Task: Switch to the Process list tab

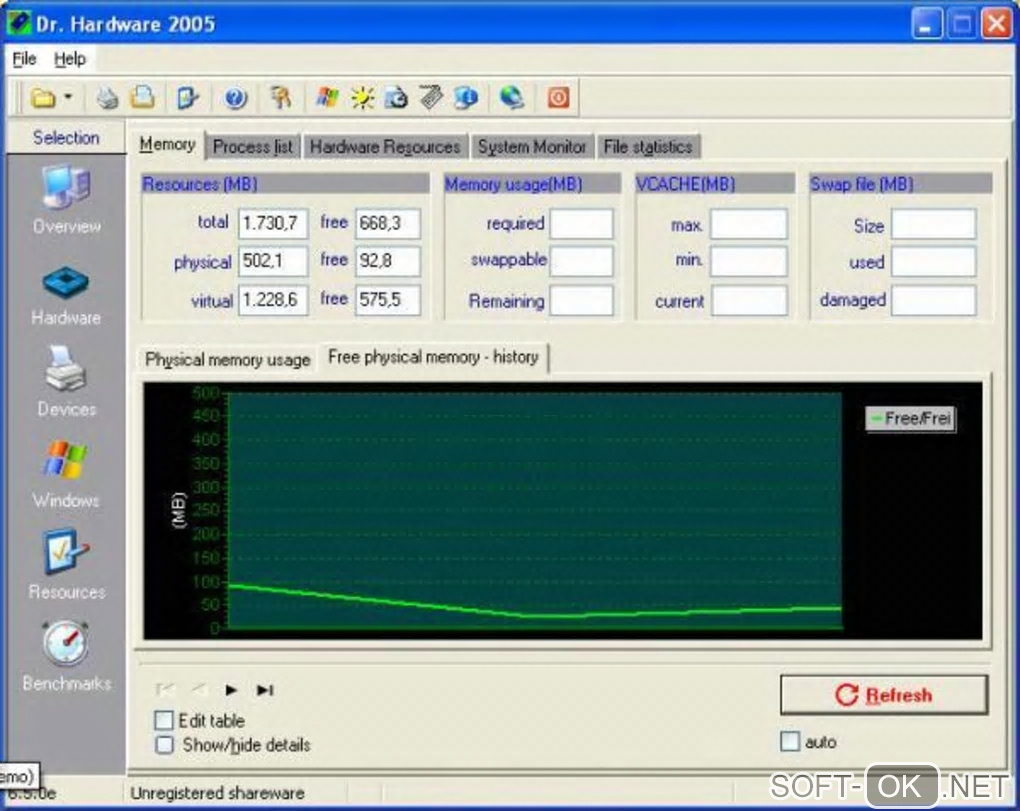Action: 252,147
